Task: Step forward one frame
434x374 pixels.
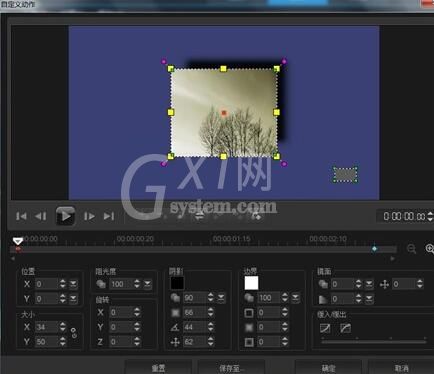Action: tap(89, 216)
